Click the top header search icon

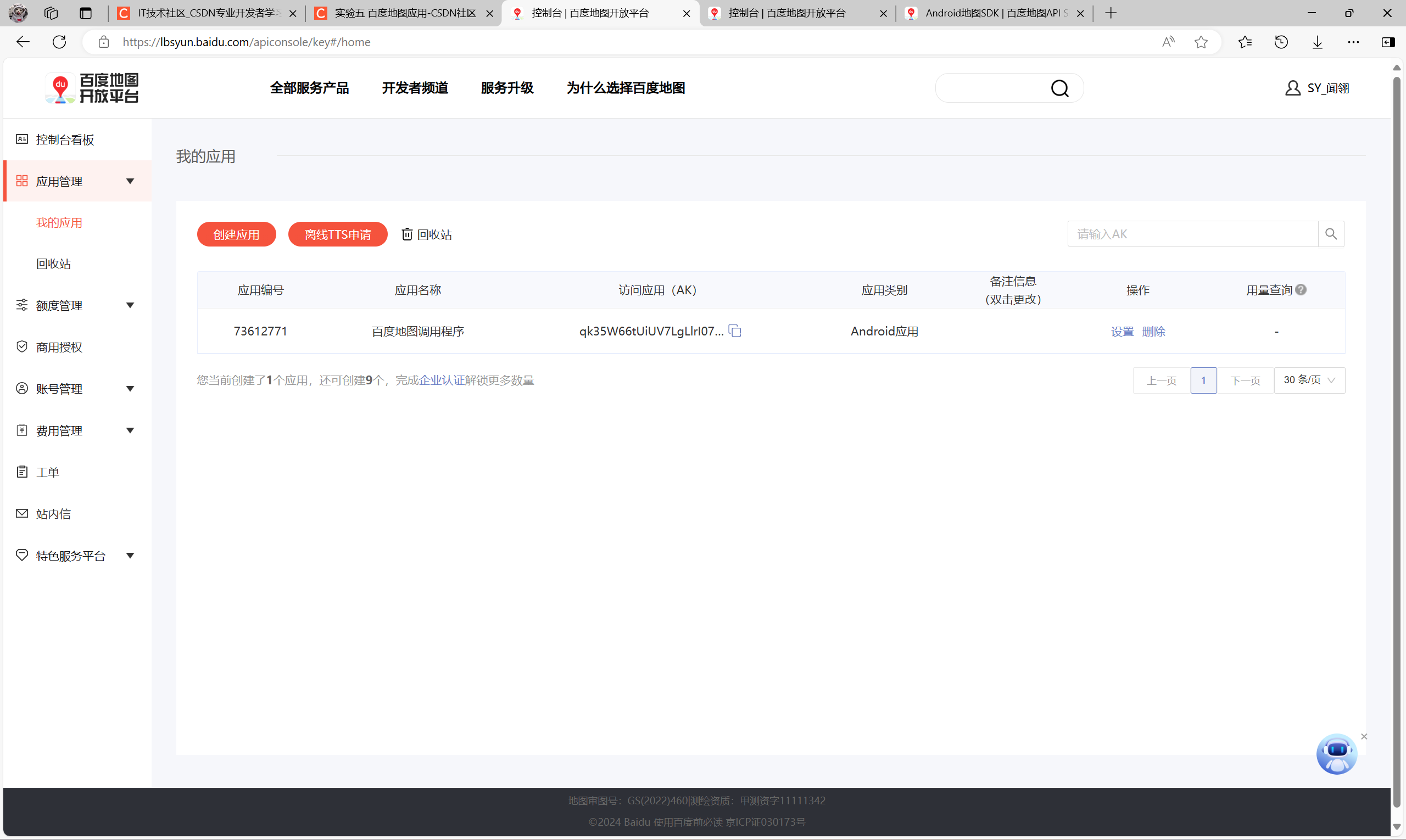pos(1059,88)
